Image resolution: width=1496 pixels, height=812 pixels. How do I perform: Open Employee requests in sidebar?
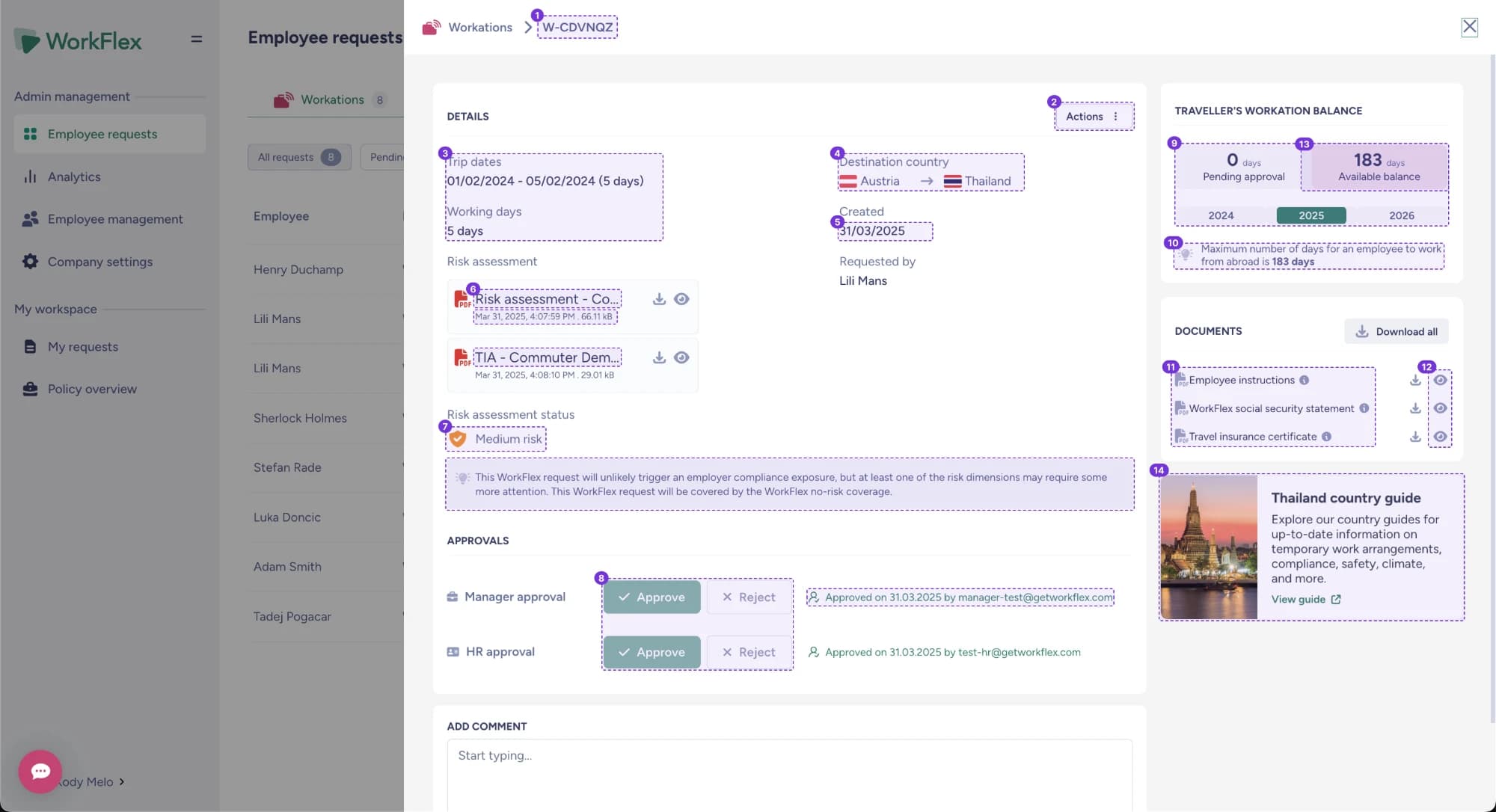(110, 134)
